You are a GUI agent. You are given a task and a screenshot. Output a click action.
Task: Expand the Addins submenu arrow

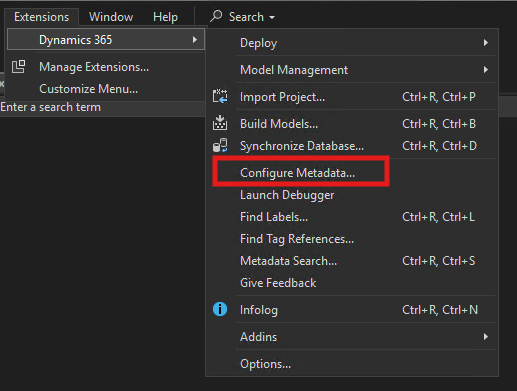[486, 337]
